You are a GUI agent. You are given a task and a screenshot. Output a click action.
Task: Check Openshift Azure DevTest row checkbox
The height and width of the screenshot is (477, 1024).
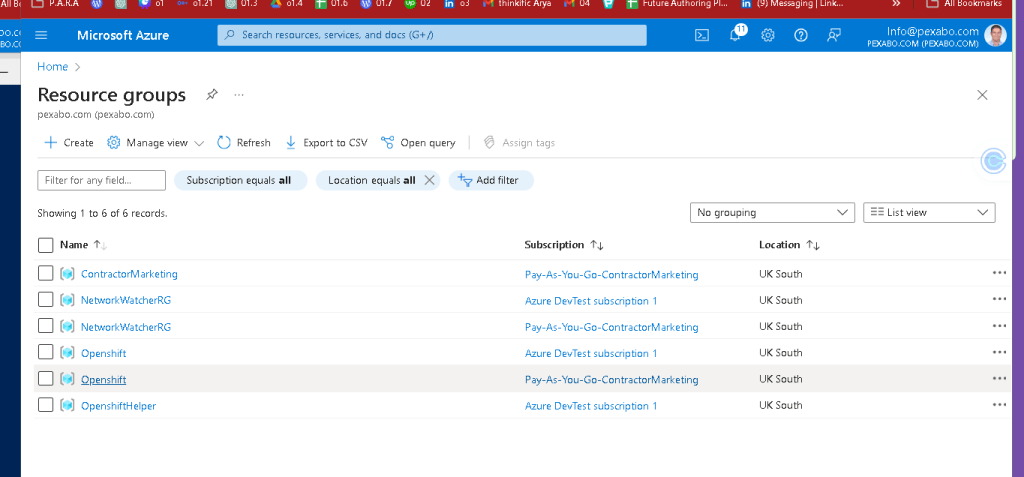pos(46,352)
